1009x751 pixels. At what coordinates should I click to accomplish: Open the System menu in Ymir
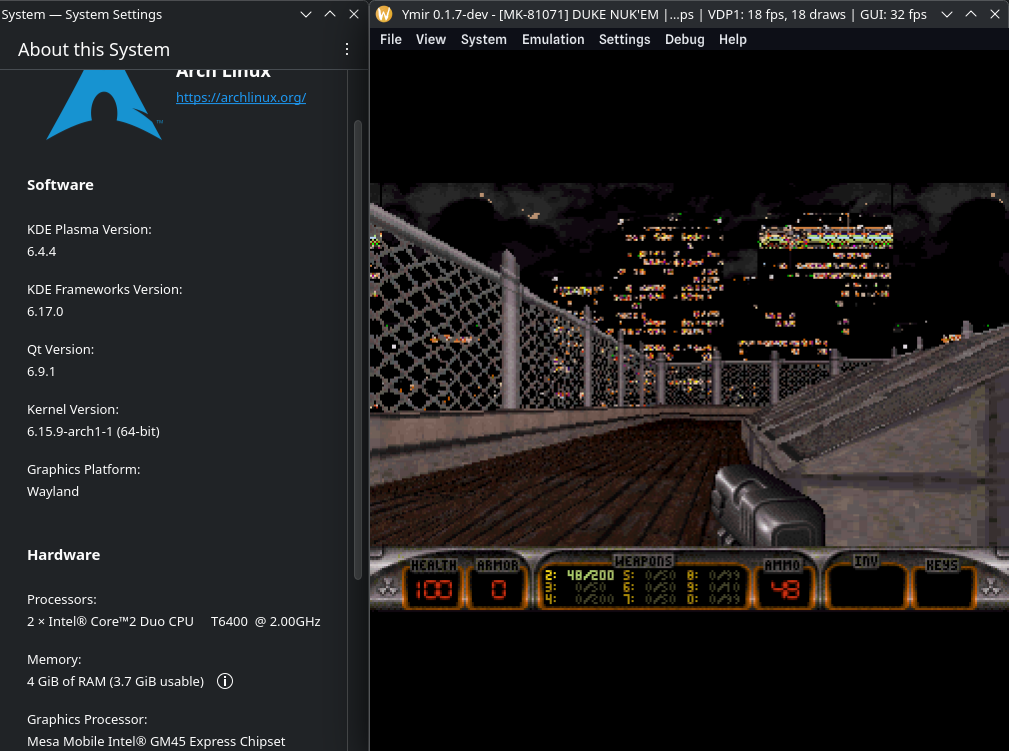(x=483, y=39)
